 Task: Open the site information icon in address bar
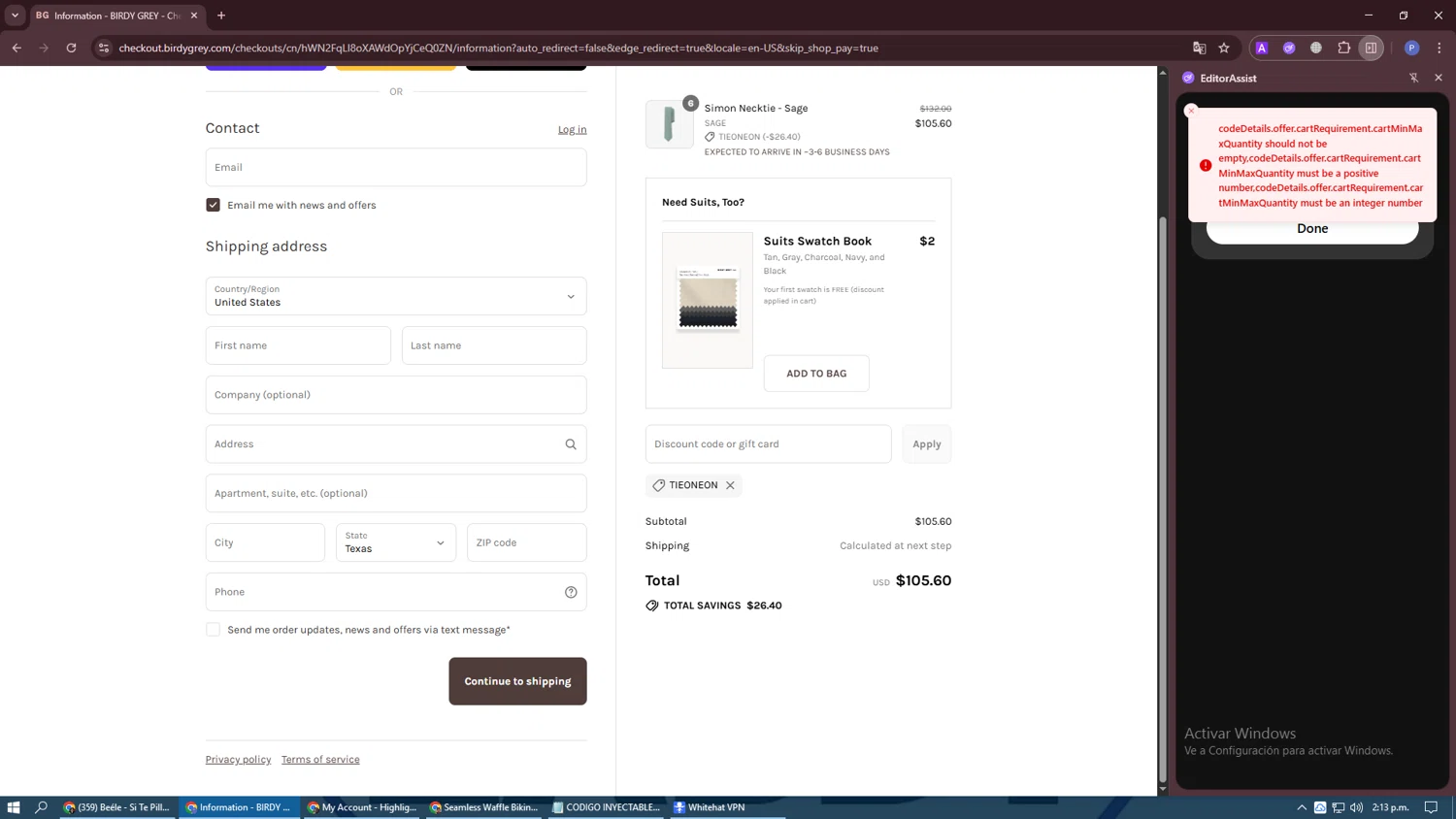[x=104, y=48]
